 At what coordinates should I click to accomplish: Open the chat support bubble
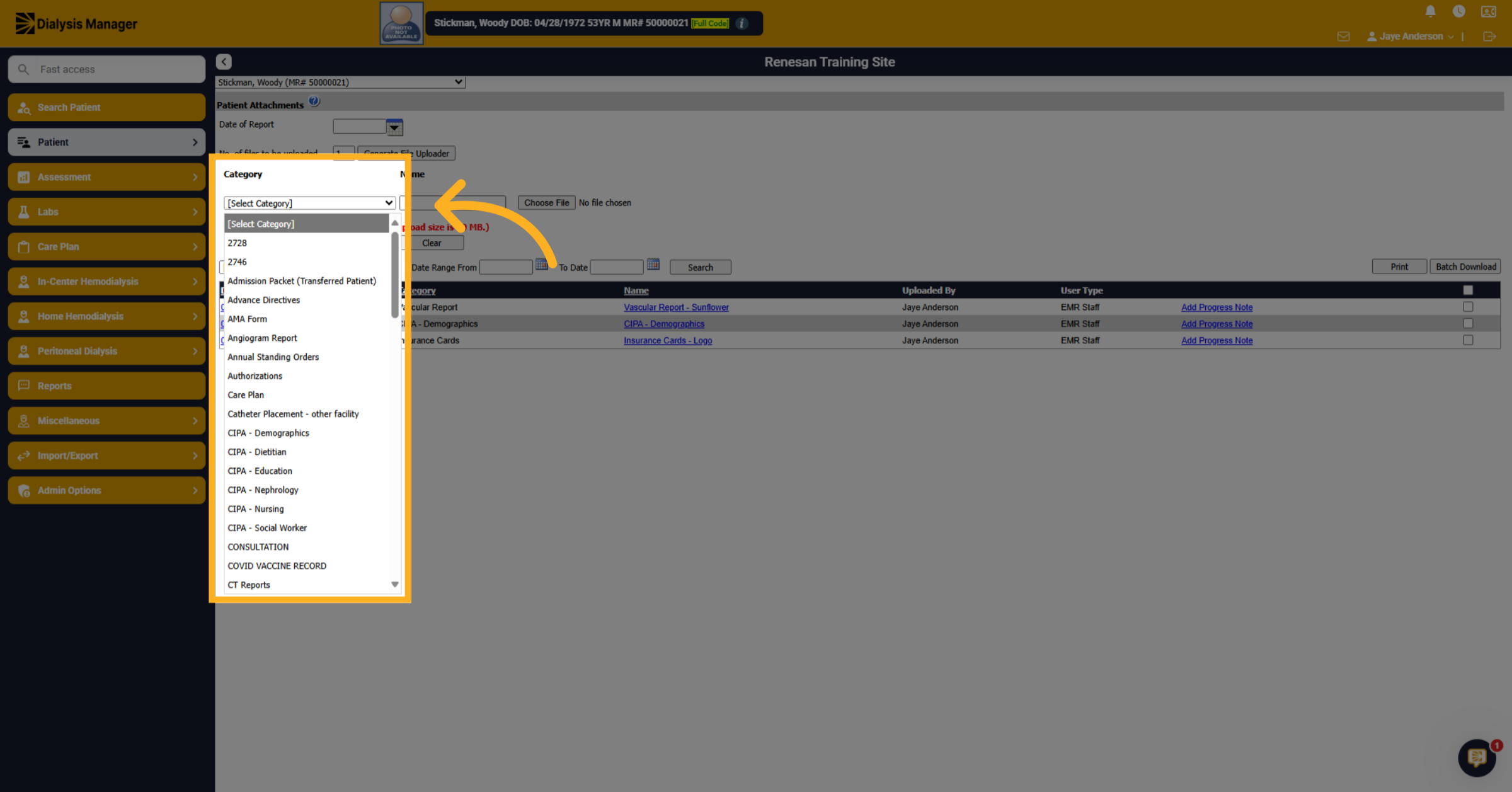tap(1477, 757)
